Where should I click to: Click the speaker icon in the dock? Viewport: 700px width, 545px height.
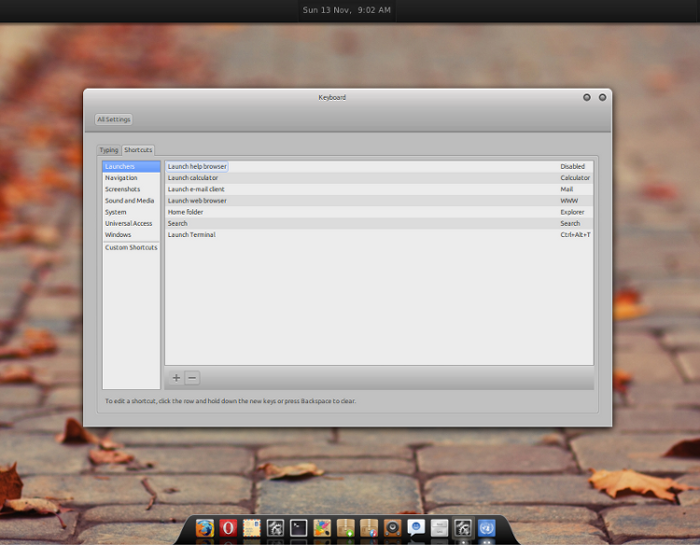(393, 528)
